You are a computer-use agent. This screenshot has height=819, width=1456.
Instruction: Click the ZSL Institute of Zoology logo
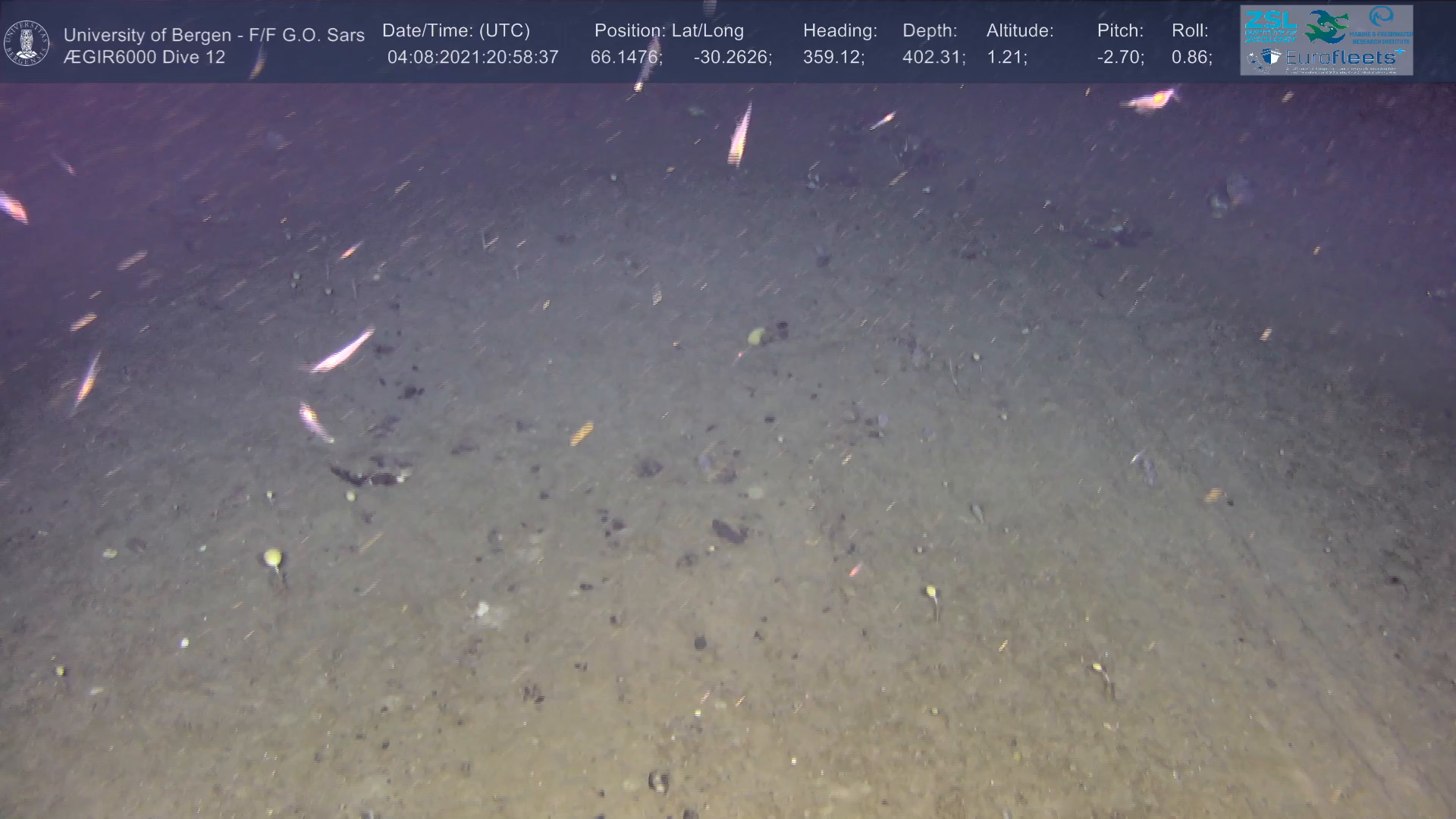point(1269,26)
